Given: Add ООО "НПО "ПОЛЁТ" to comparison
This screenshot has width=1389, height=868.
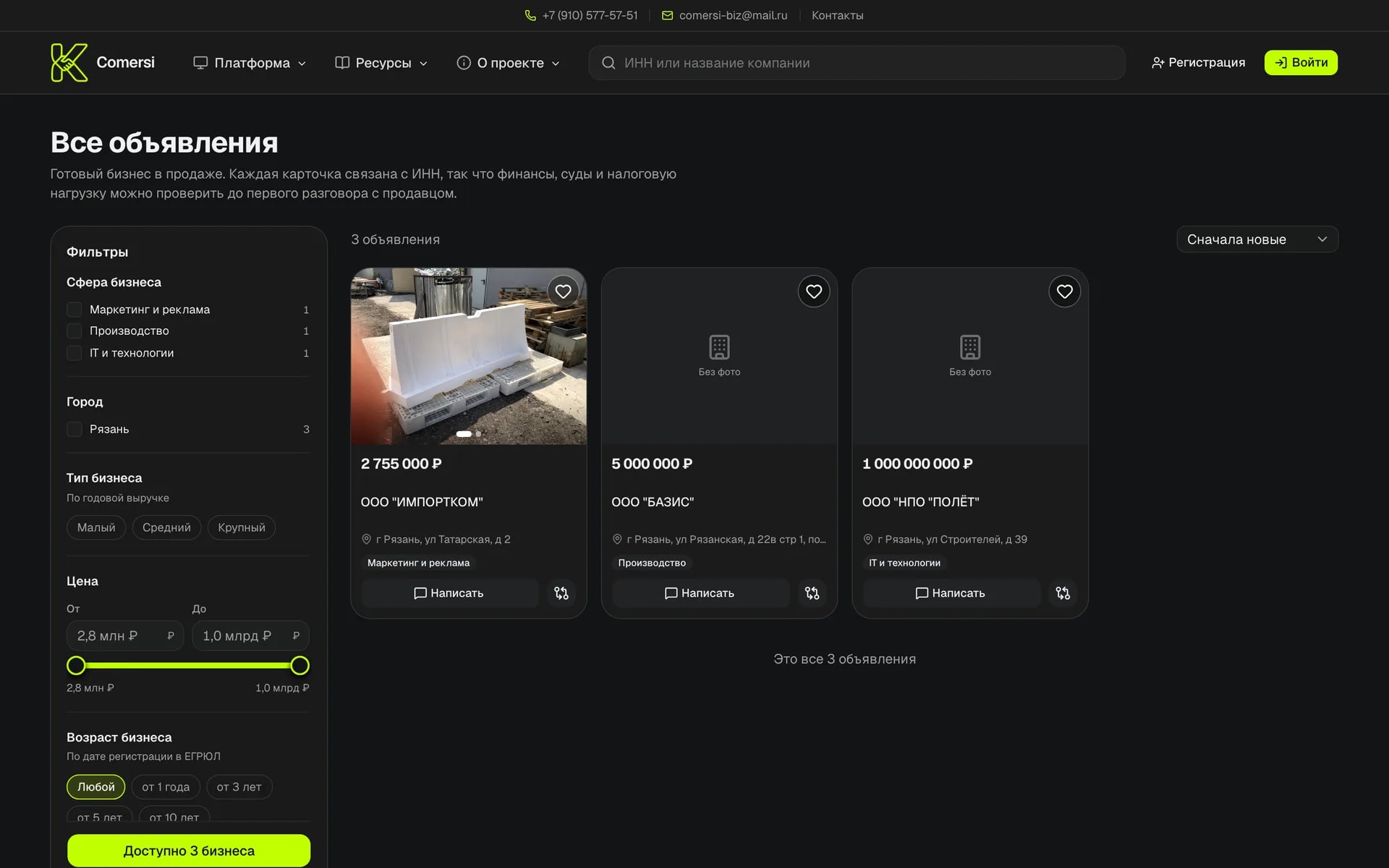Looking at the screenshot, I should coord(1063,593).
